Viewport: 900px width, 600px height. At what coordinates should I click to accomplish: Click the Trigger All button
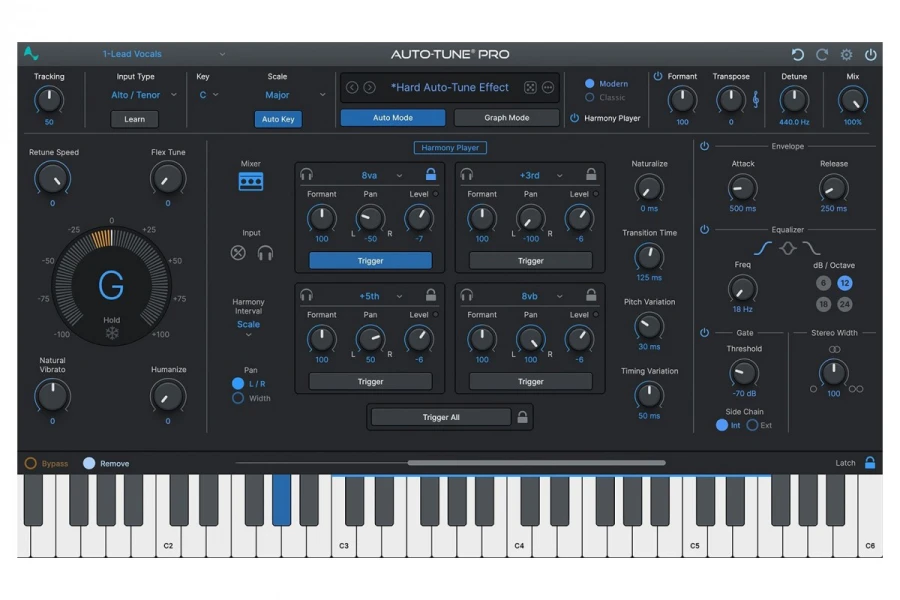tap(441, 417)
